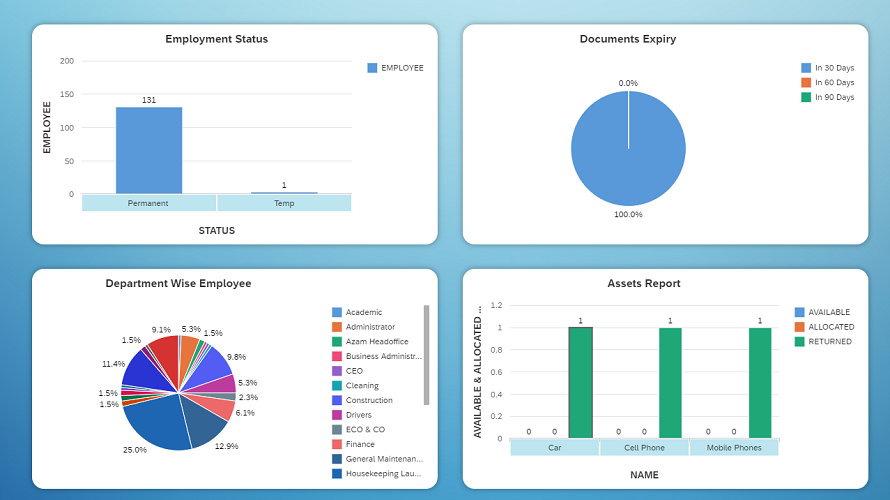Click the Documents Expiry pie chart
The width and height of the screenshot is (890, 500).
coord(628,149)
